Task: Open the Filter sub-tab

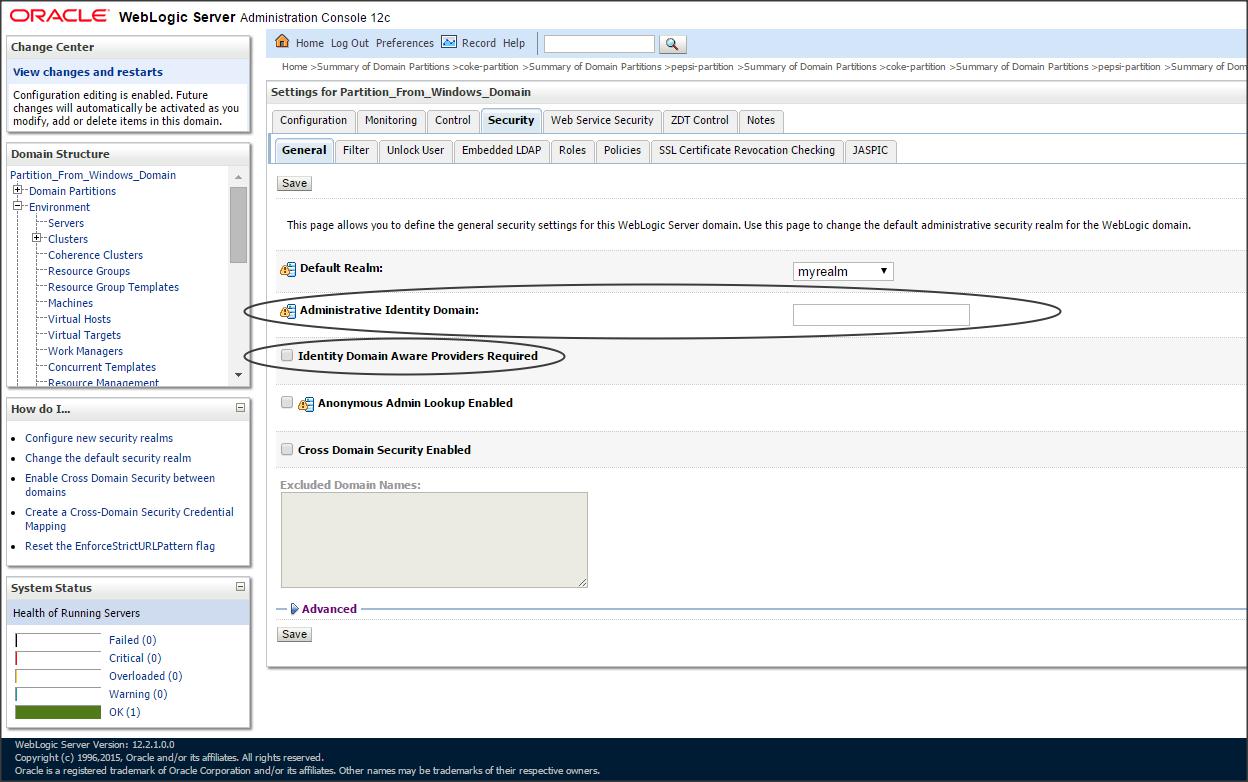Action: point(356,150)
